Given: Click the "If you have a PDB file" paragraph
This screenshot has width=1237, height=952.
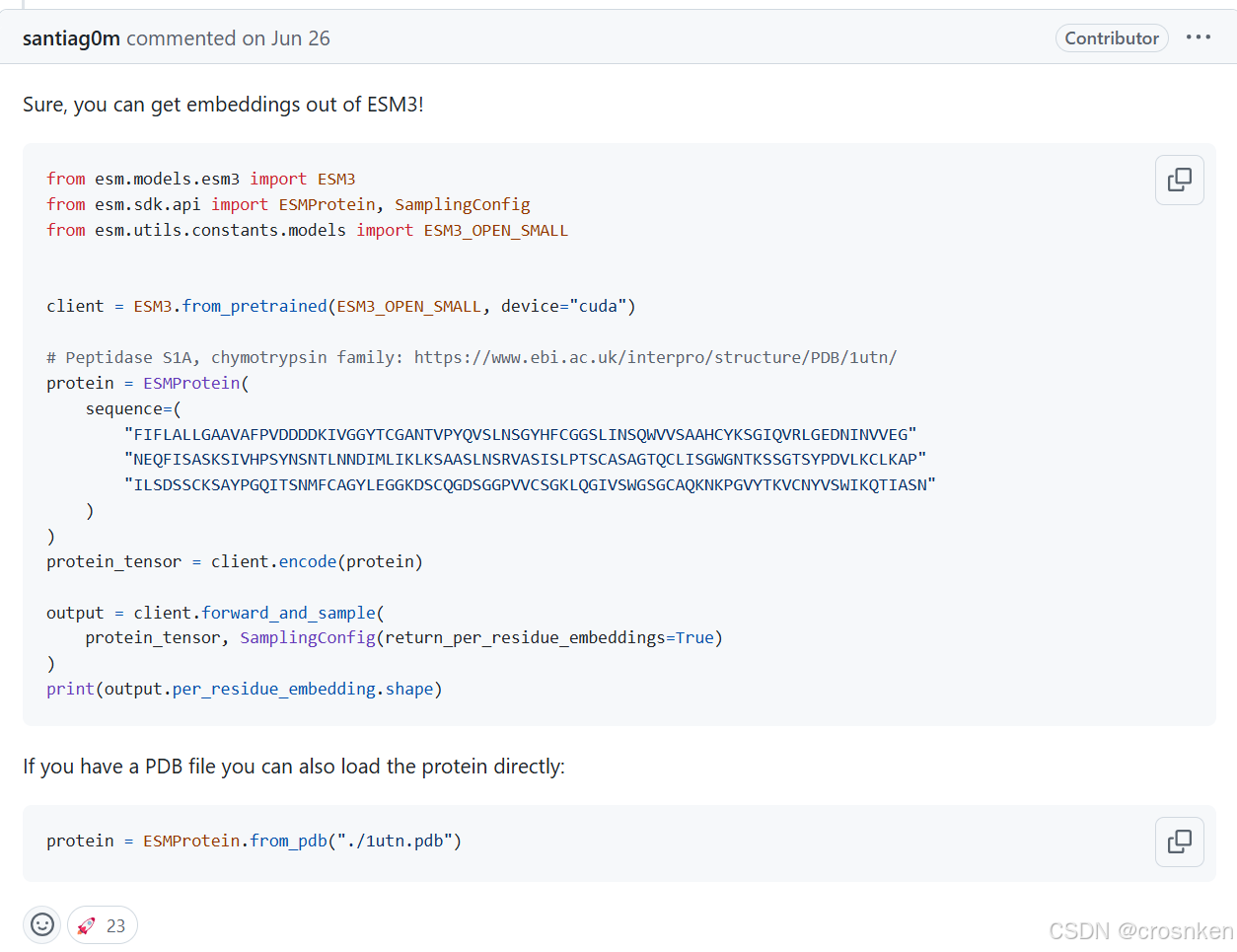Looking at the screenshot, I should (x=294, y=767).
